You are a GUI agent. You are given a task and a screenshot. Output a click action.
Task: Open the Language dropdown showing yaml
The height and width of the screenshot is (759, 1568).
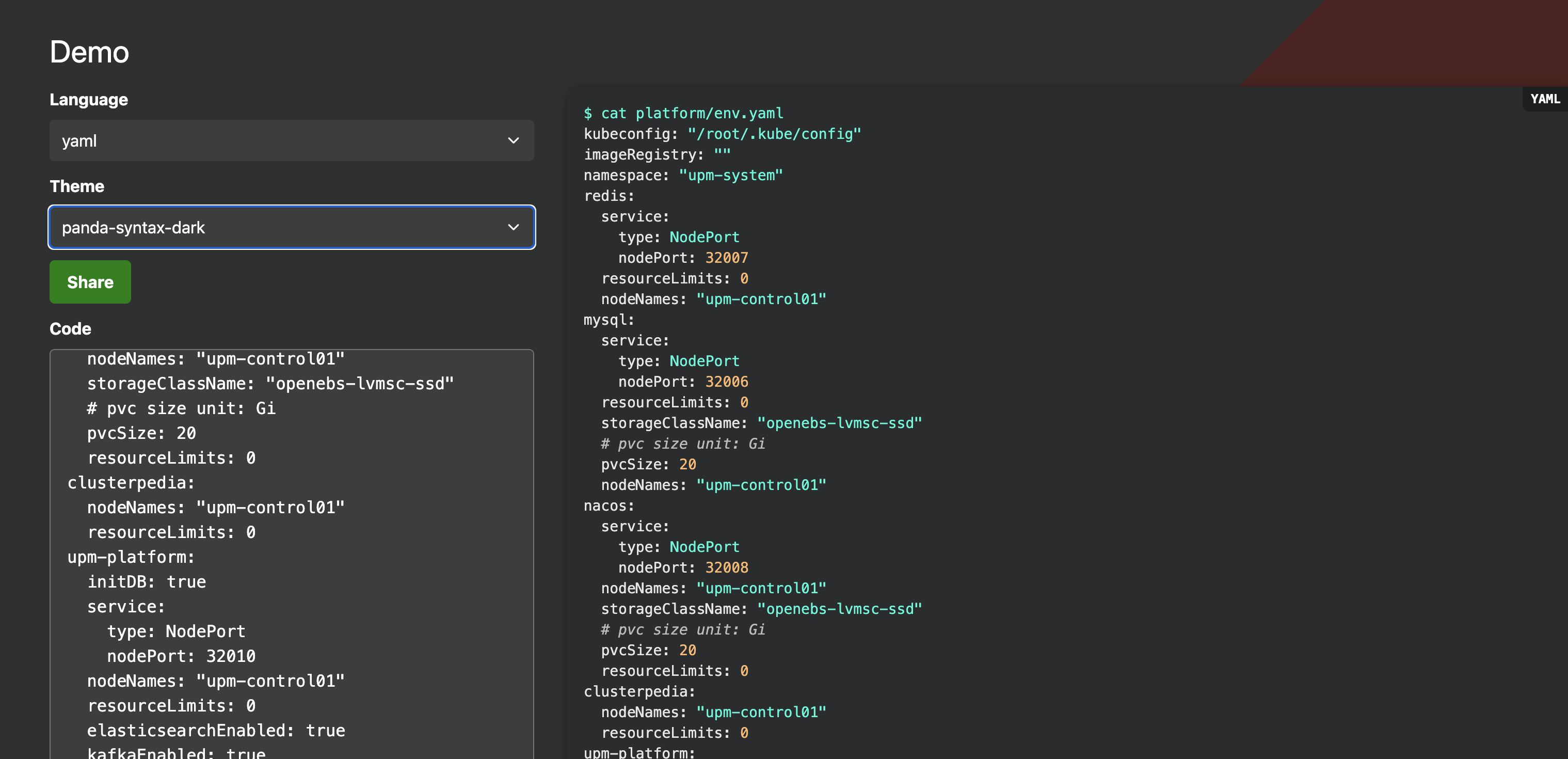pos(292,141)
